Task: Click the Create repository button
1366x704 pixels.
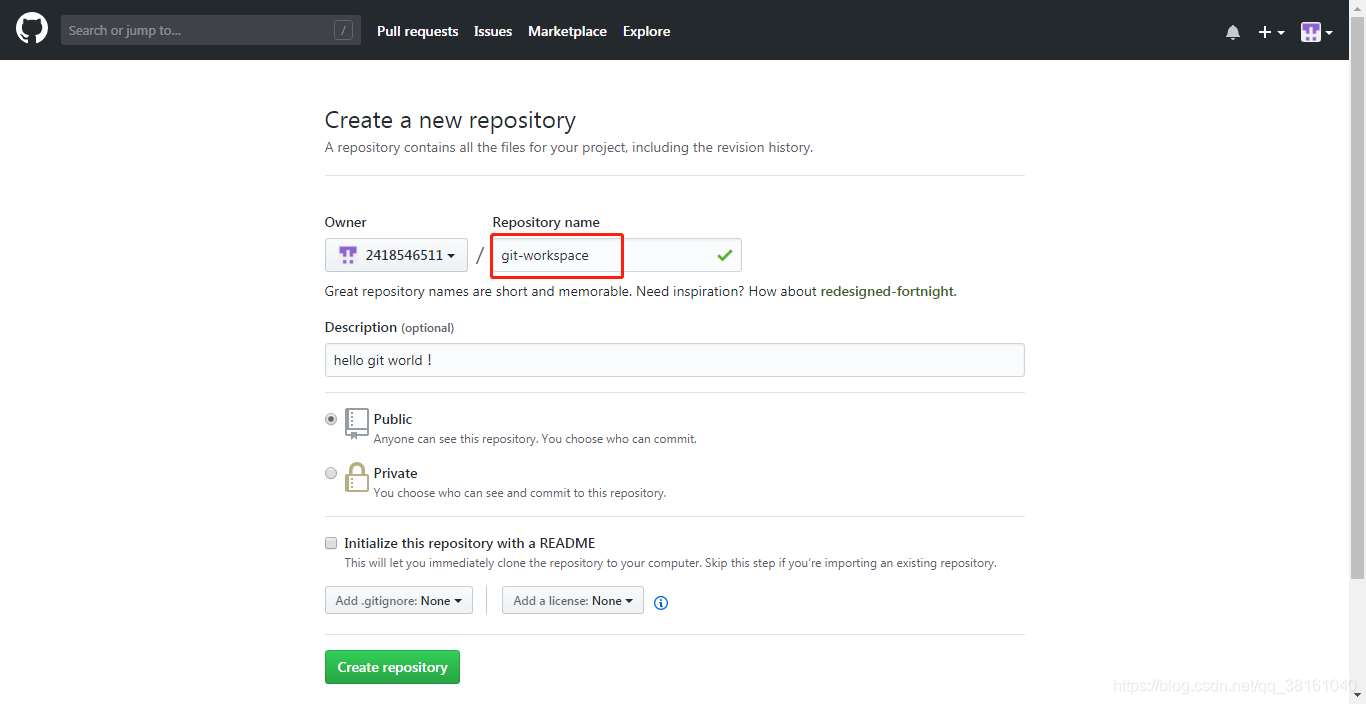Action: pos(392,667)
